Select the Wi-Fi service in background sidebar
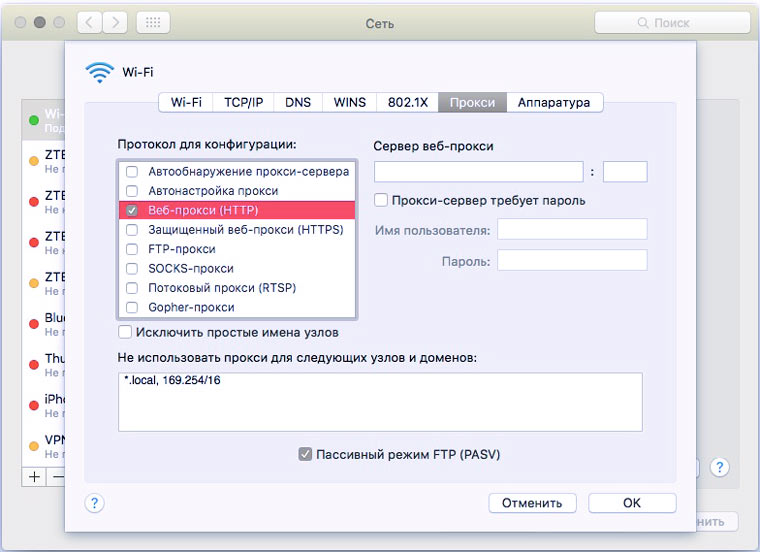Image resolution: width=760 pixels, height=552 pixels. point(44,120)
